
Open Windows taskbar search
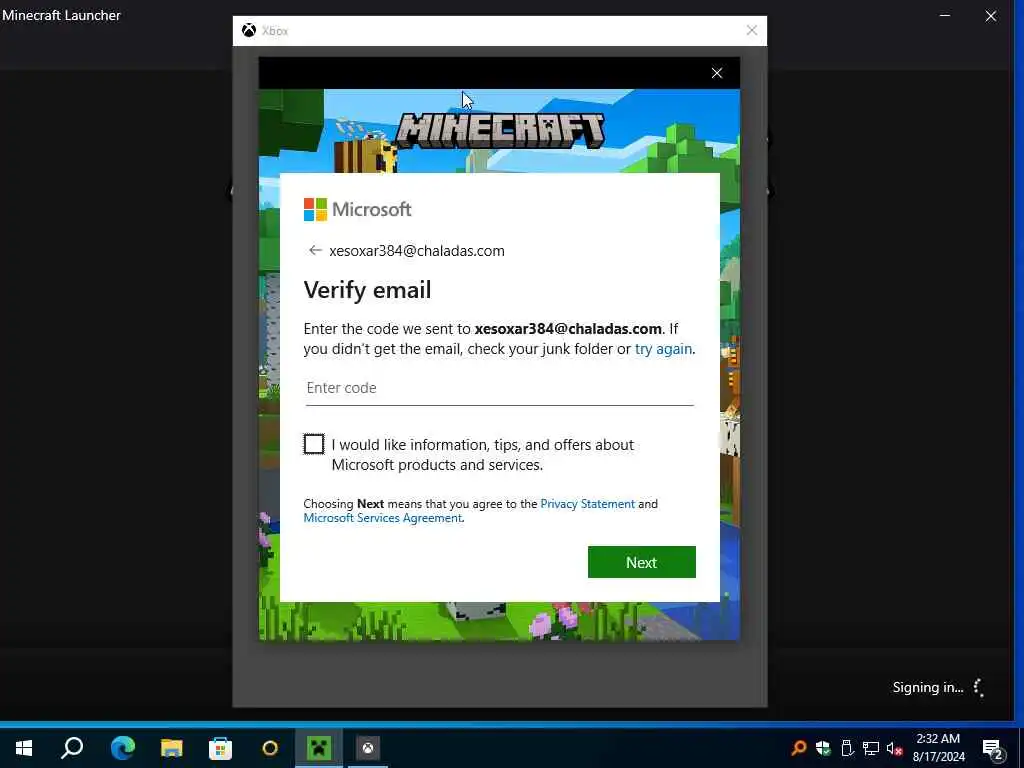click(x=72, y=748)
